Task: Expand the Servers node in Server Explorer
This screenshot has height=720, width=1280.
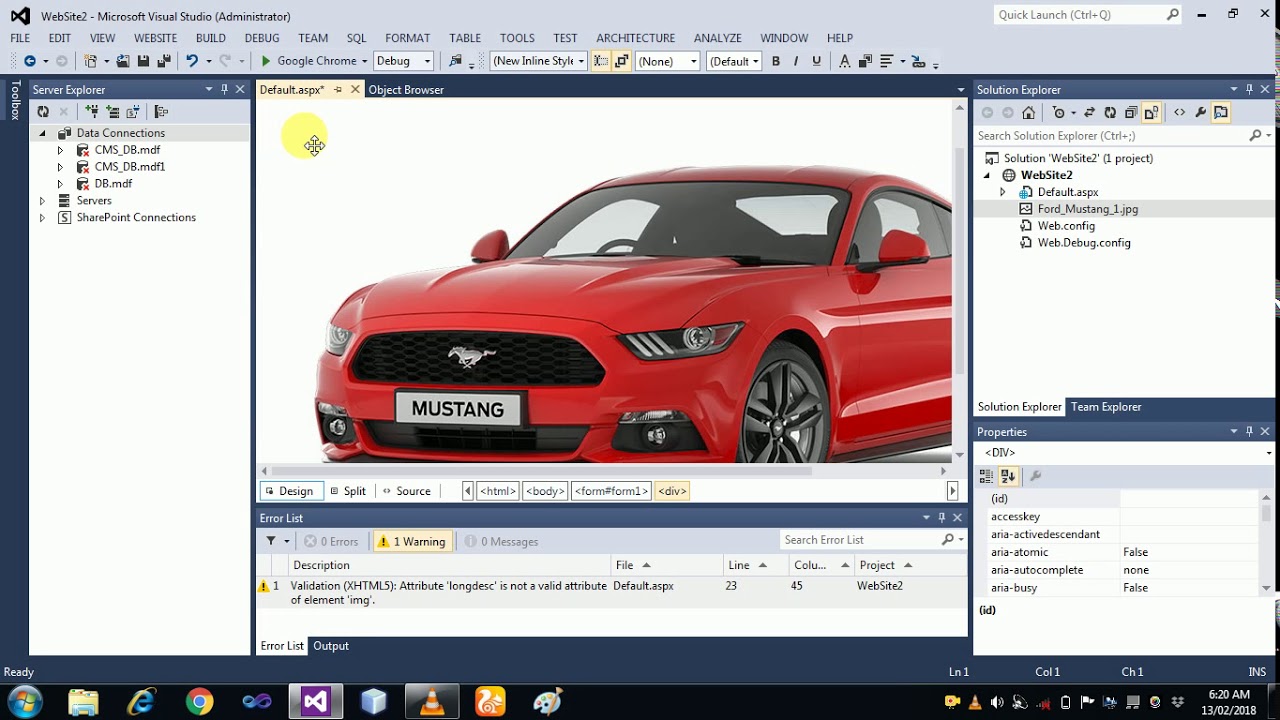Action: [42, 201]
